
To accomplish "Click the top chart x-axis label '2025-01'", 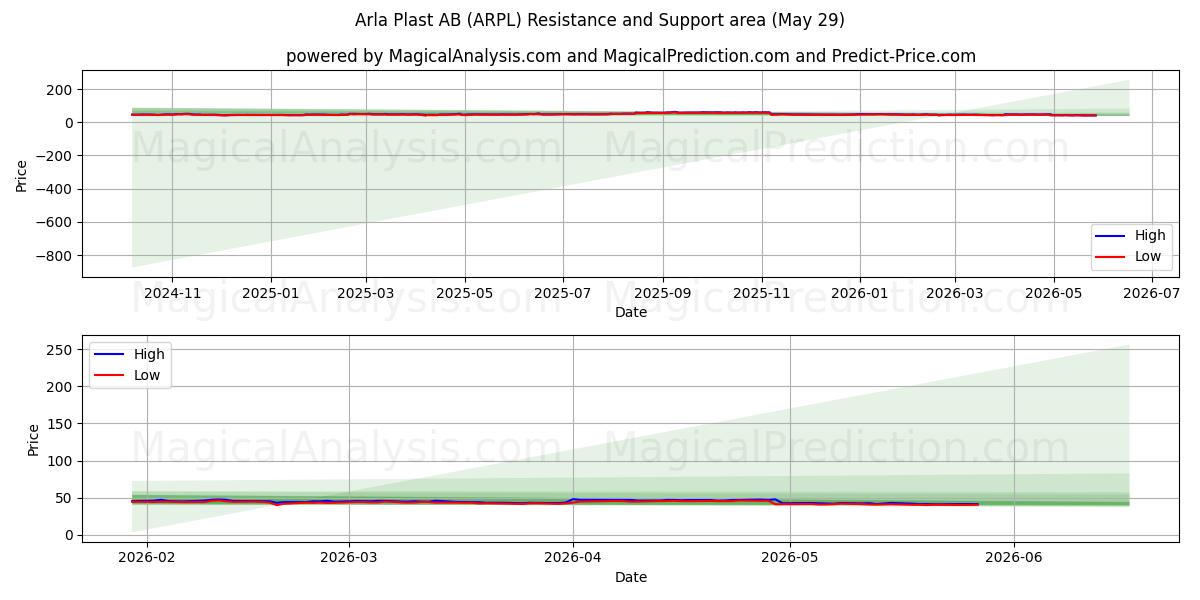I will tap(271, 294).
